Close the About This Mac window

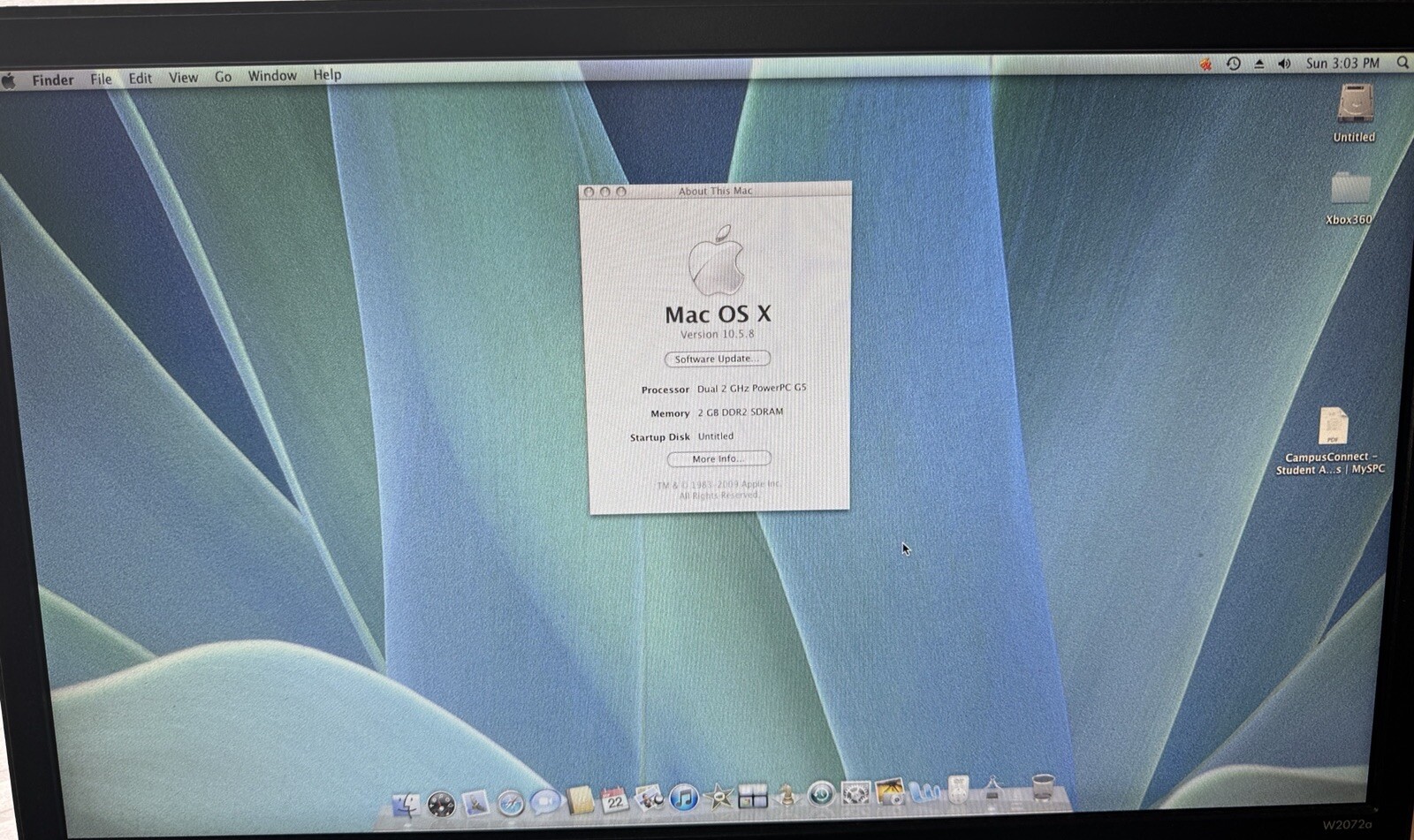click(589, 192)
